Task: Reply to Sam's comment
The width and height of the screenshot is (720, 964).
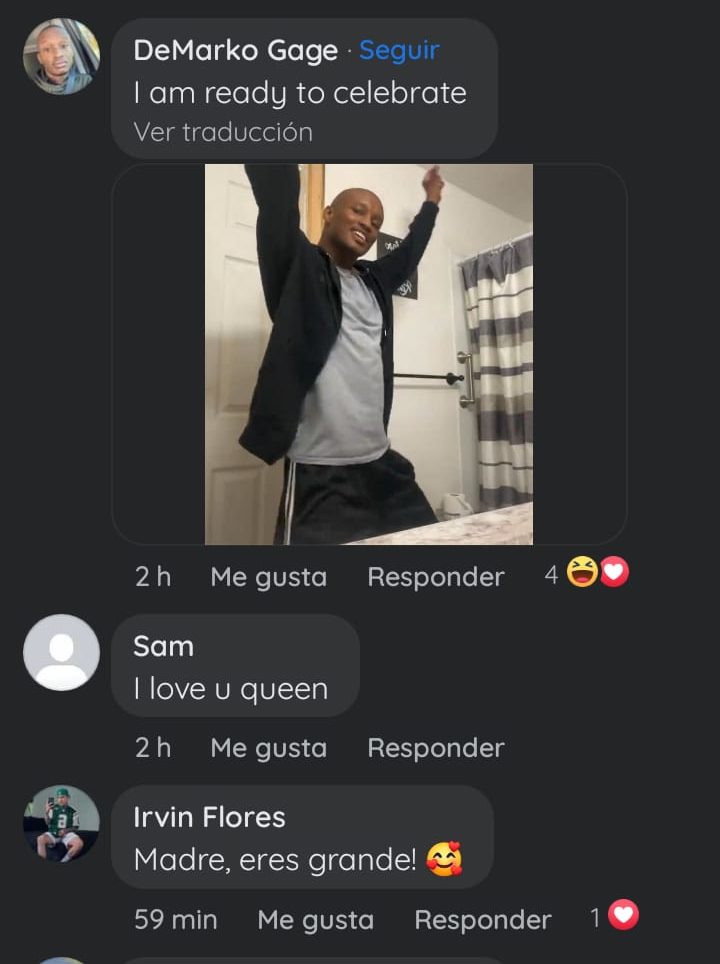Action: click(436, 748)
